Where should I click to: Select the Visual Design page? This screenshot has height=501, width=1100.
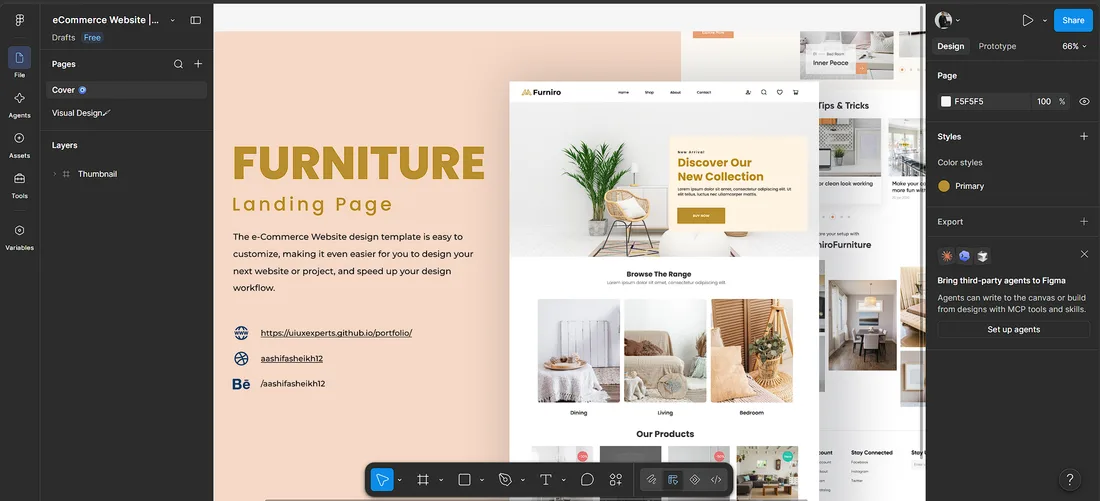coord(126,113)
